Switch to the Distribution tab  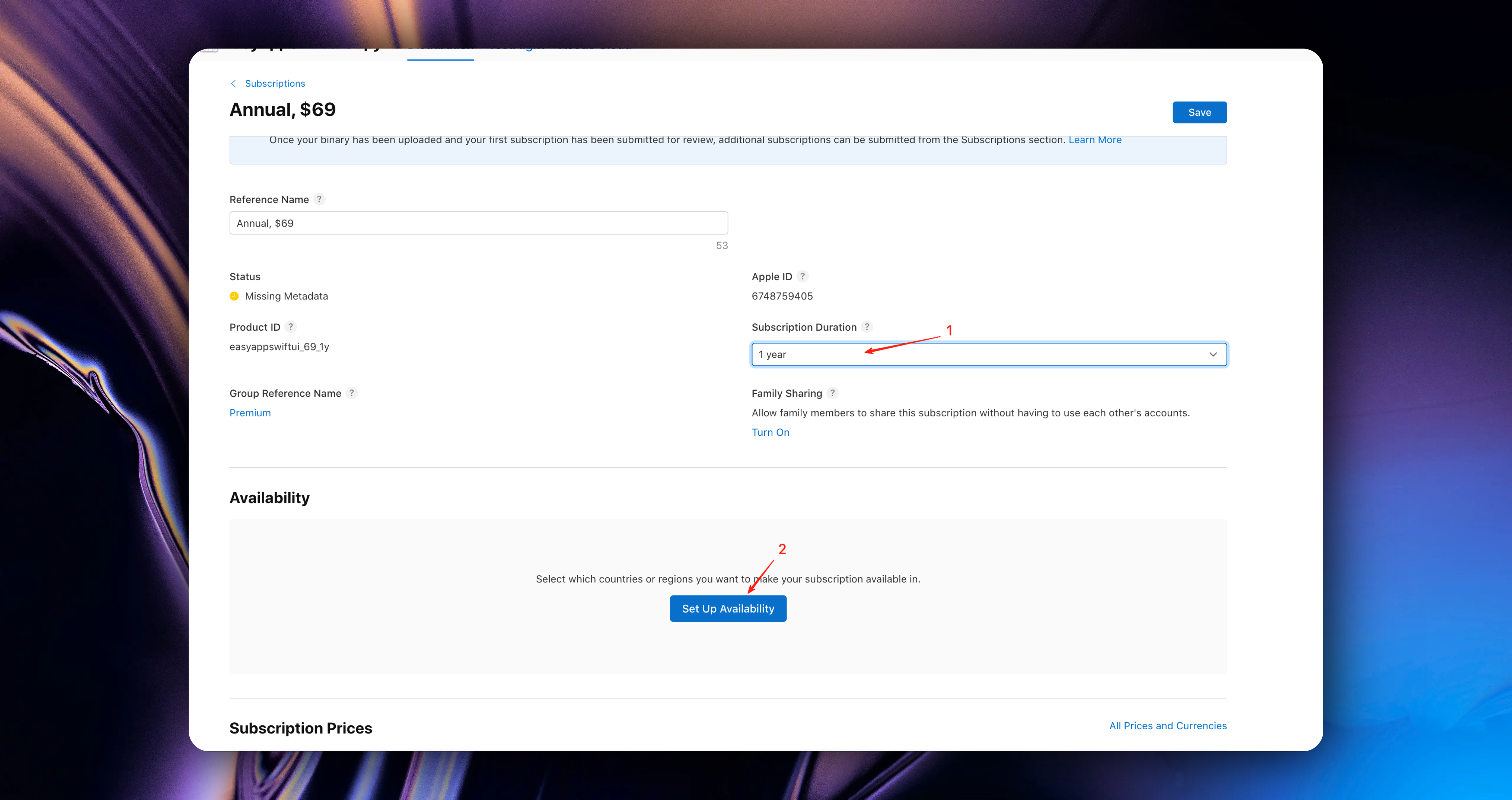[x=440, y=46]
